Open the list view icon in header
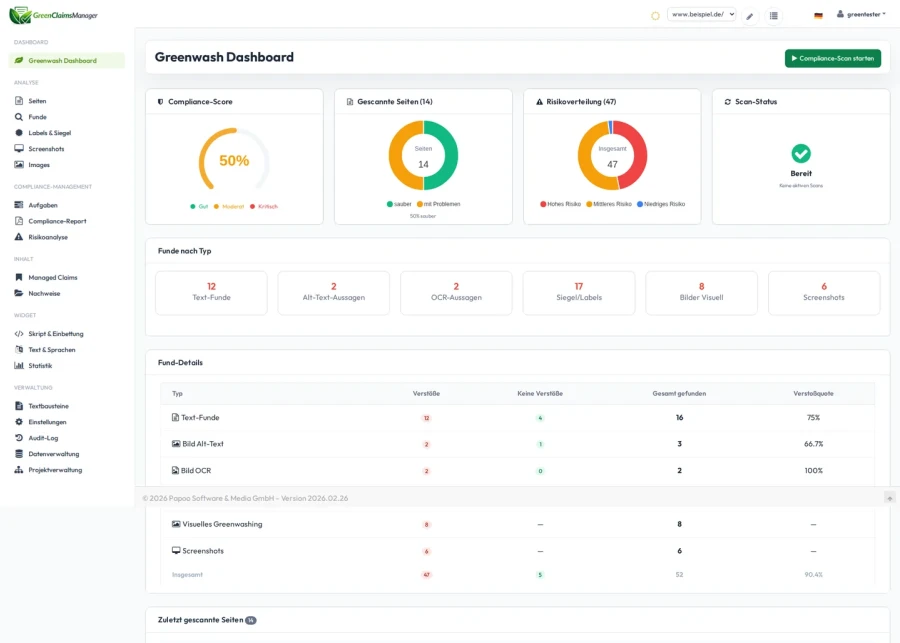The image size is (900, 643). [774, 16]
